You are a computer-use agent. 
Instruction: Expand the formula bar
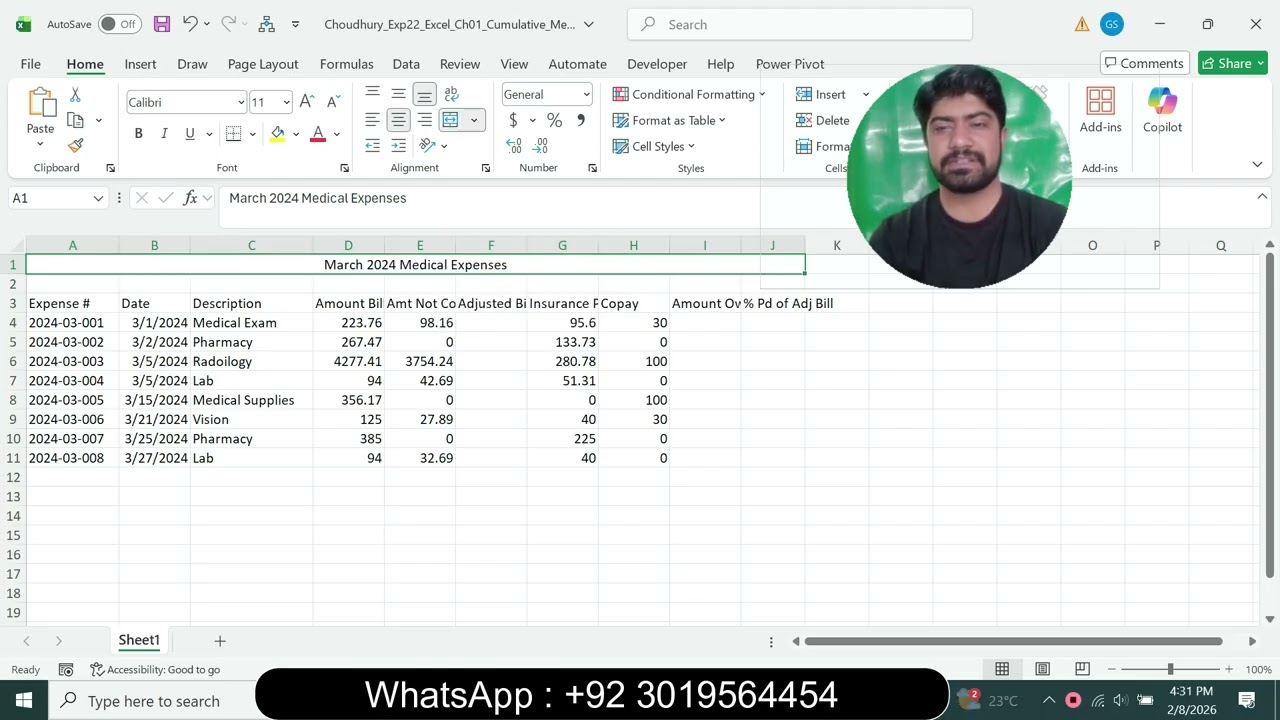(x=1262, y=197)
